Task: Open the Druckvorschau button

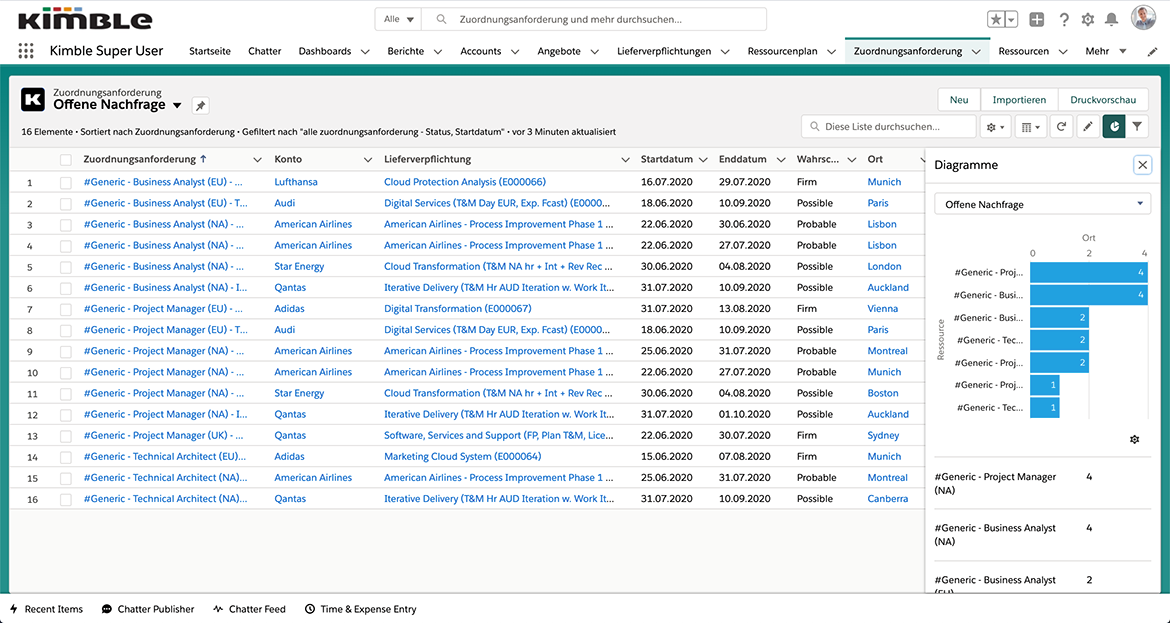Action: point(1103,99)
